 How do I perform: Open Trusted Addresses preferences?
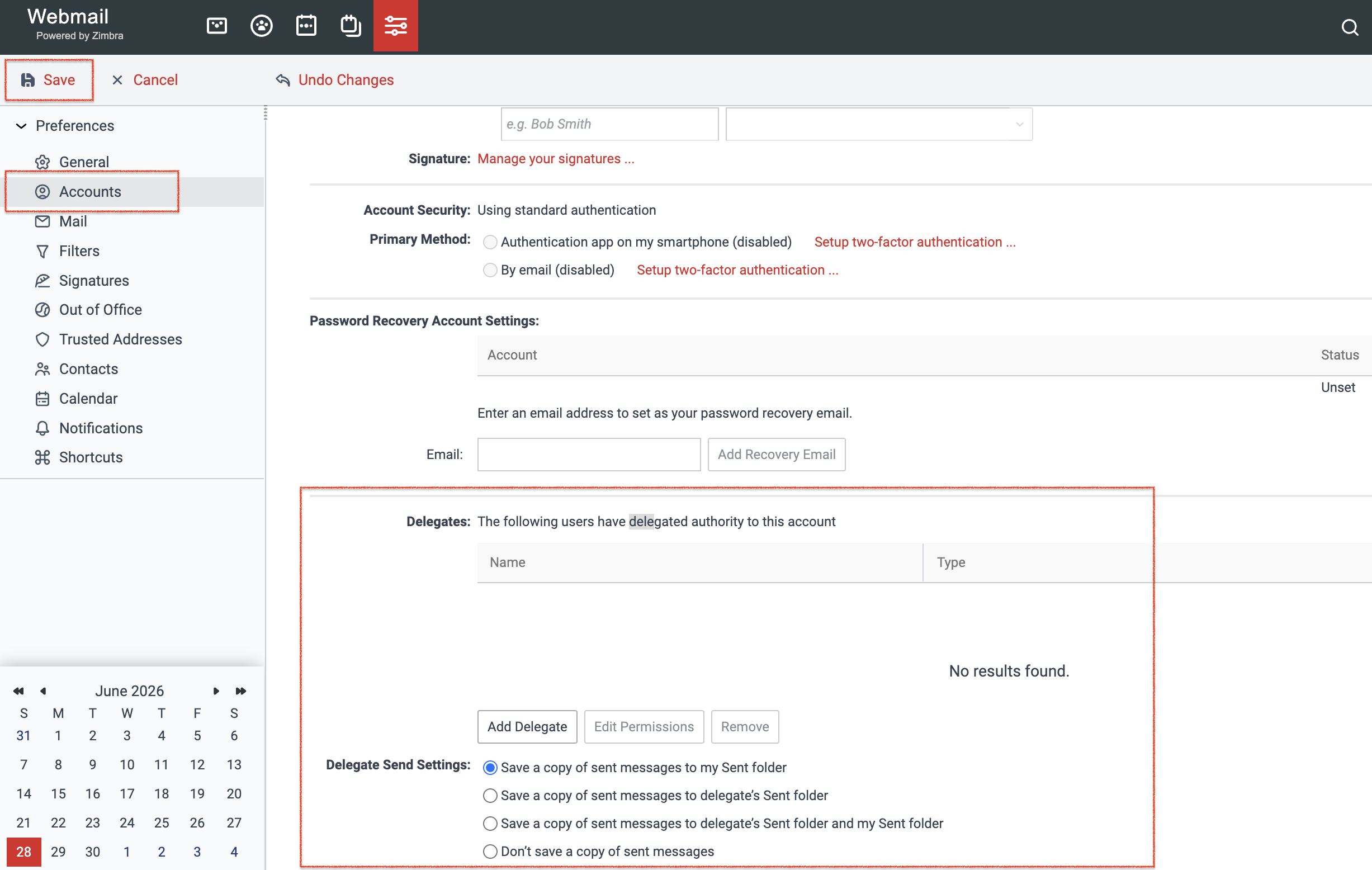[120, 339]
